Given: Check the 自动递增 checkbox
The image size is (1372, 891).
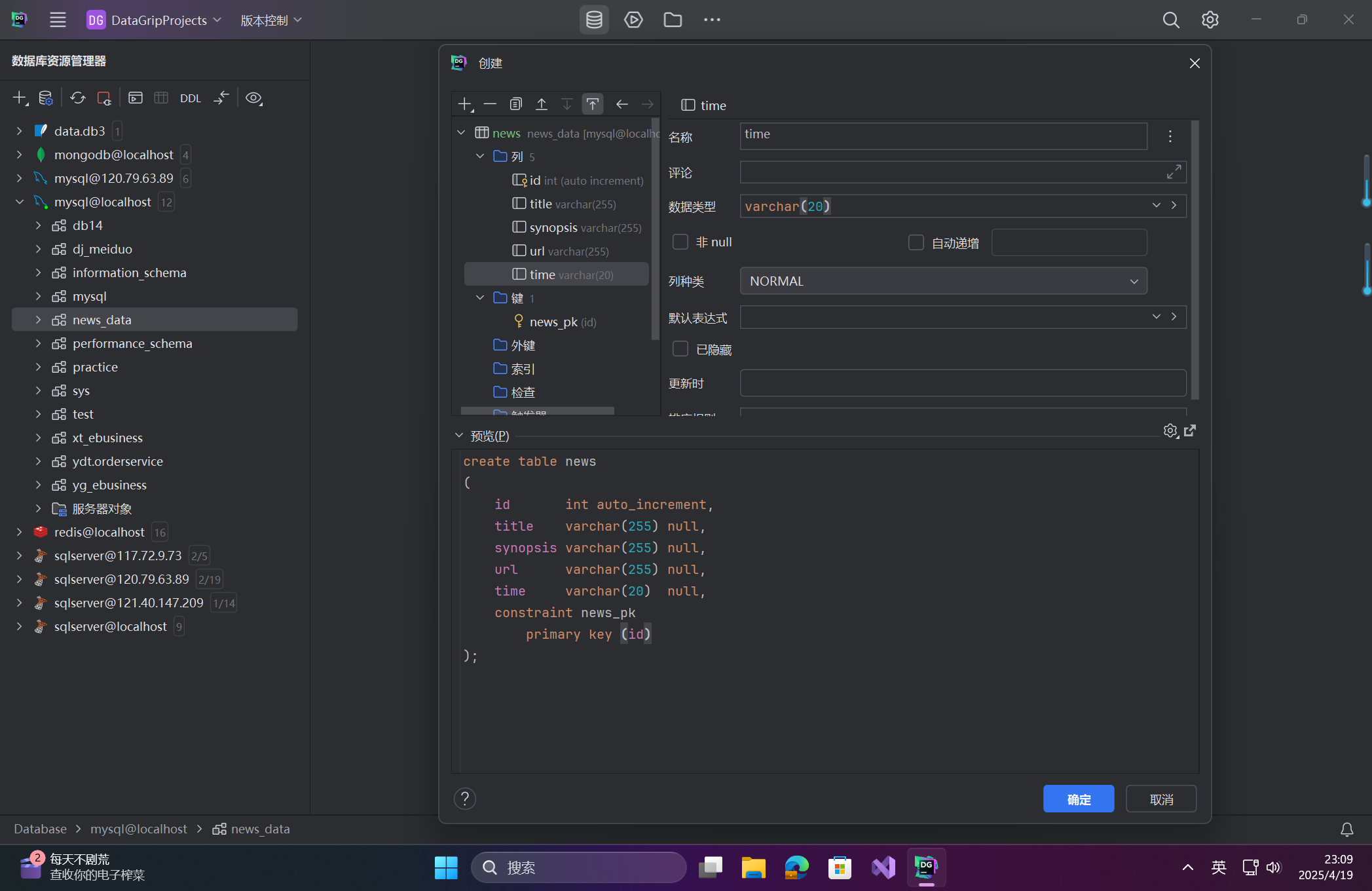Looking at the screenshot, I should click(916, 243).
